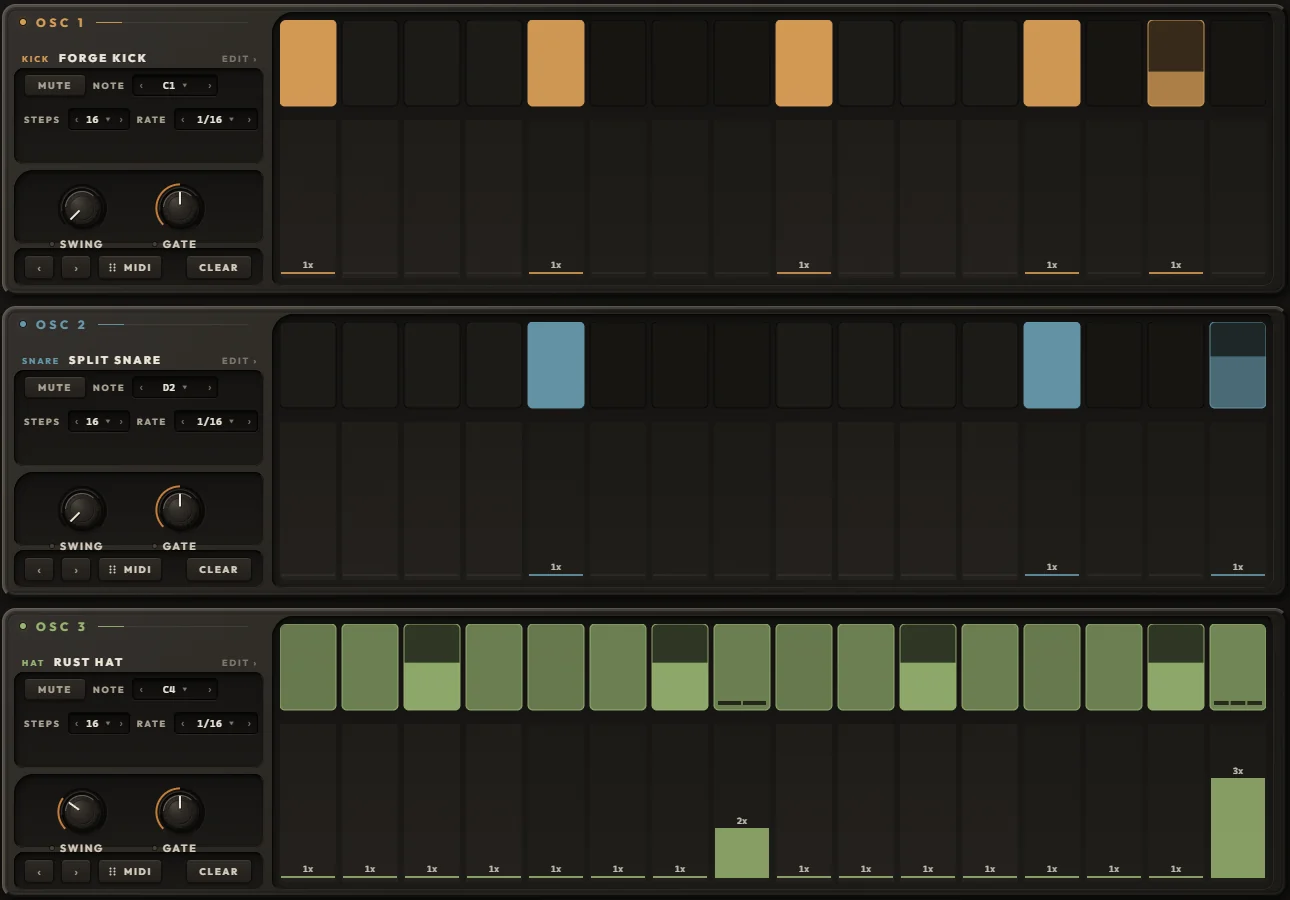Step OSC 1 note down from C1

(x=141, y=86)
